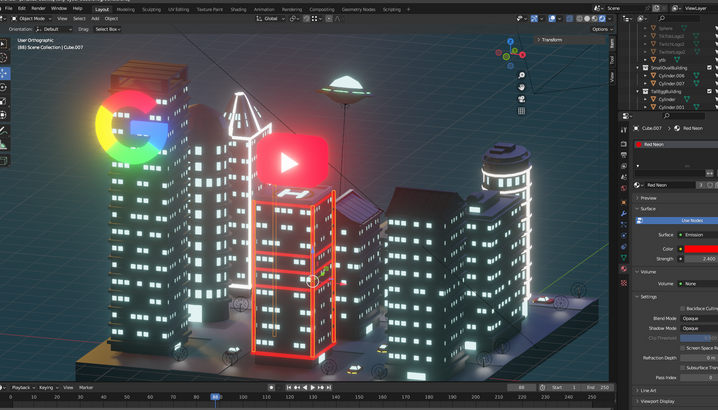Toggle viewport X-ray mode

569,19
